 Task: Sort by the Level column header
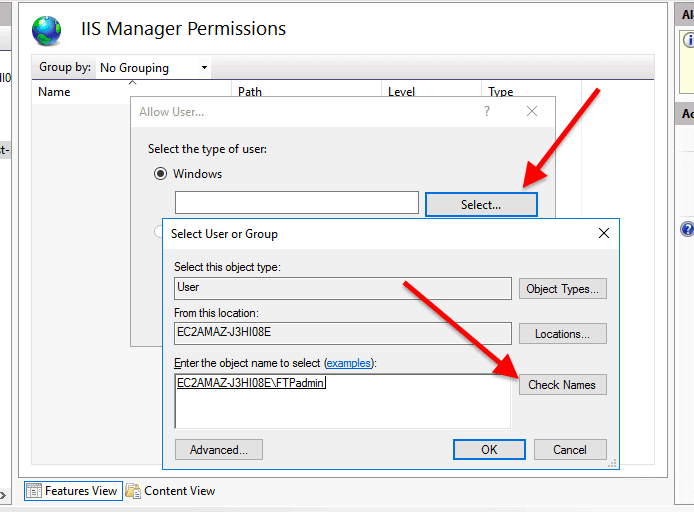click(401, 92)
